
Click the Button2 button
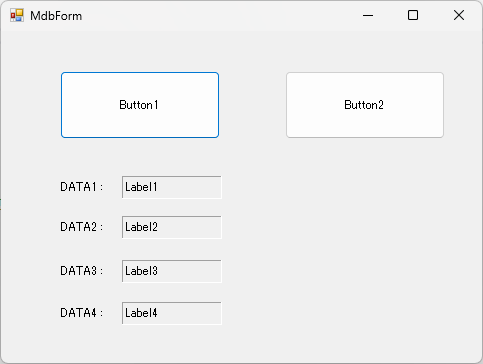[365, 105]
